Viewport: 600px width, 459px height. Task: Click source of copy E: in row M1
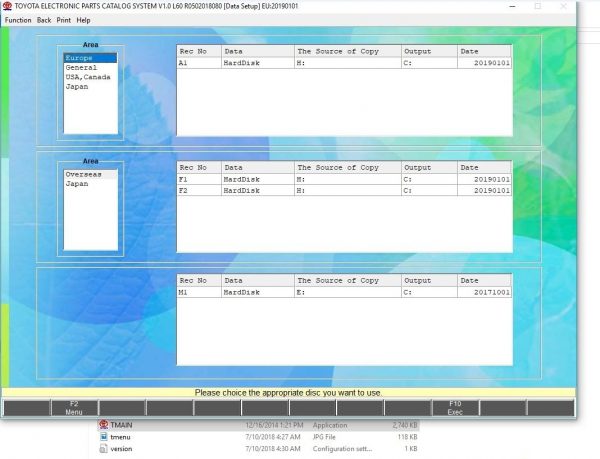(348, 292)
